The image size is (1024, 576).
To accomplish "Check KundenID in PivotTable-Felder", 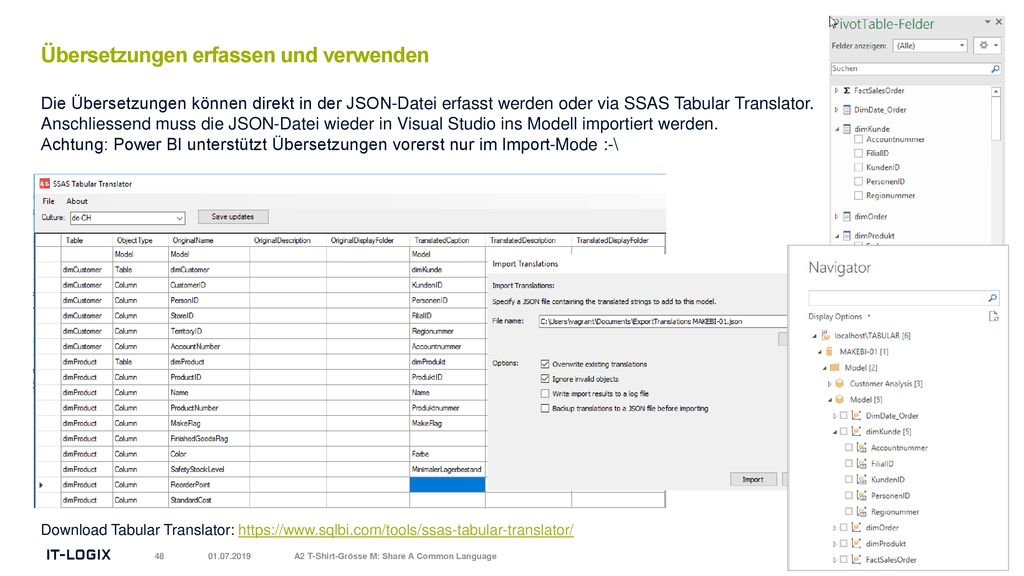I will [x=858, y=167].
